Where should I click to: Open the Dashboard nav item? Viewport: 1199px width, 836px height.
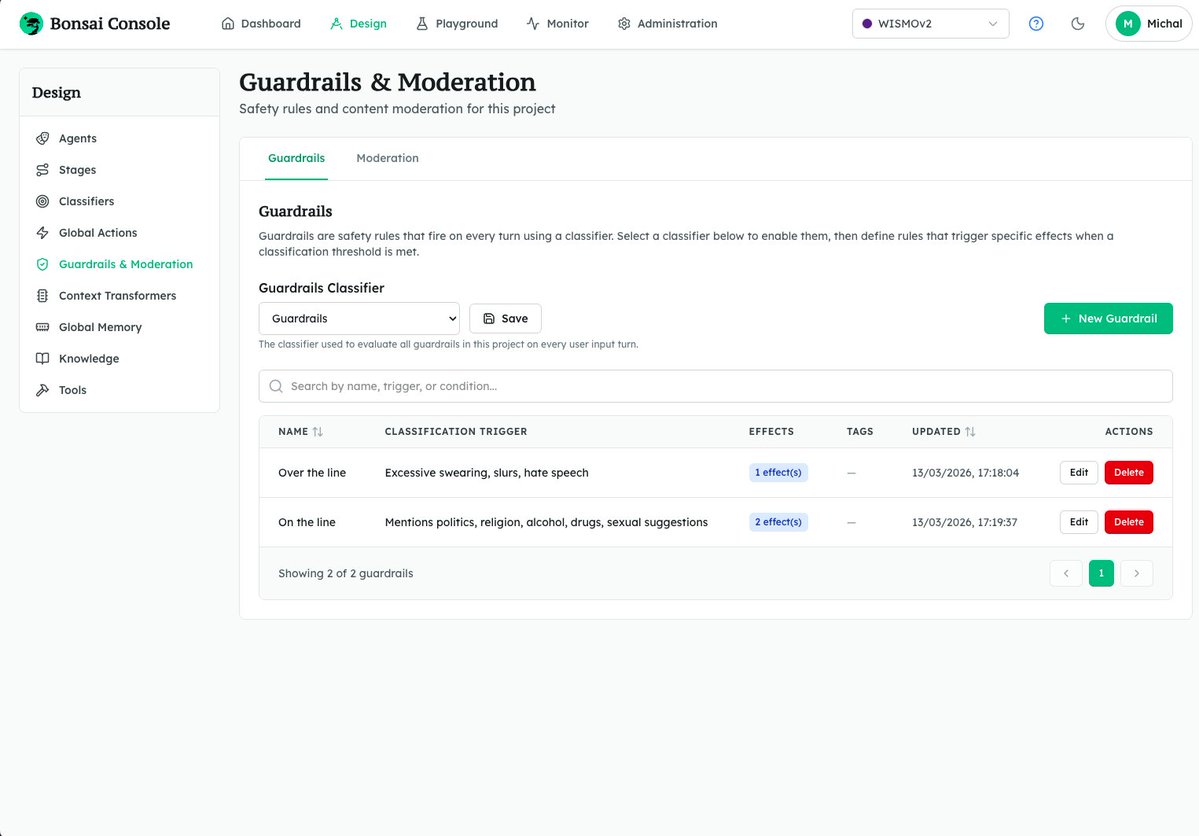pos(261,24)
